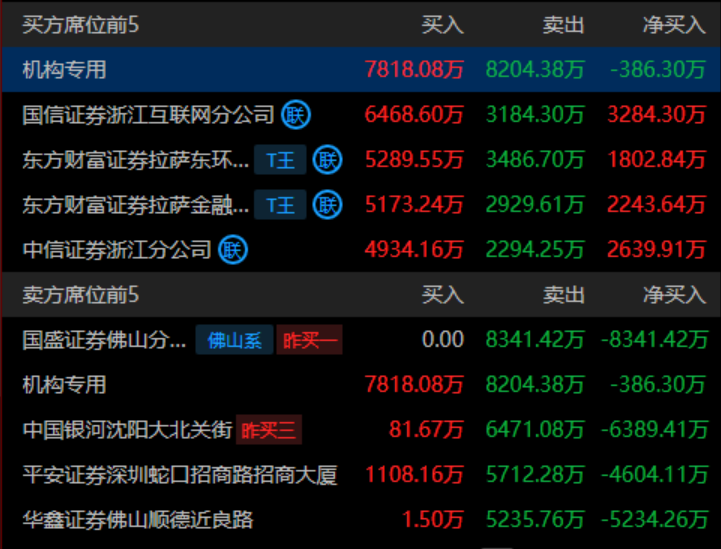Click net value -4604.11万

click(654, 475)
